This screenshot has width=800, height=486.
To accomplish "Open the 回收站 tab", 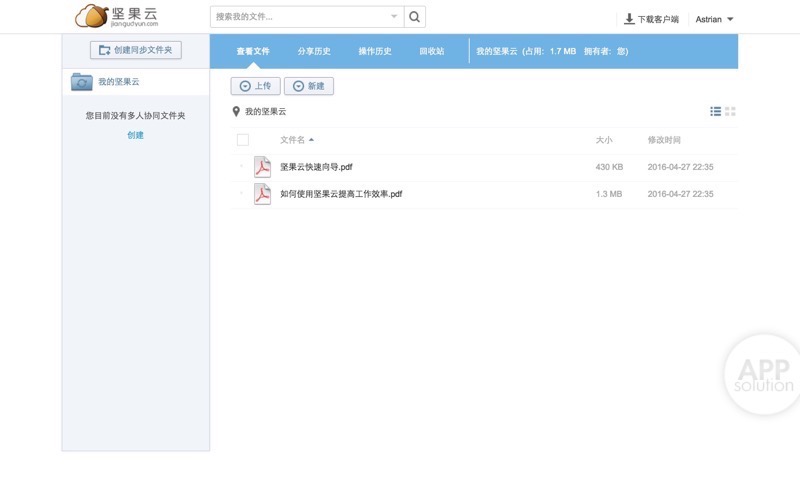I will point(432,51).
